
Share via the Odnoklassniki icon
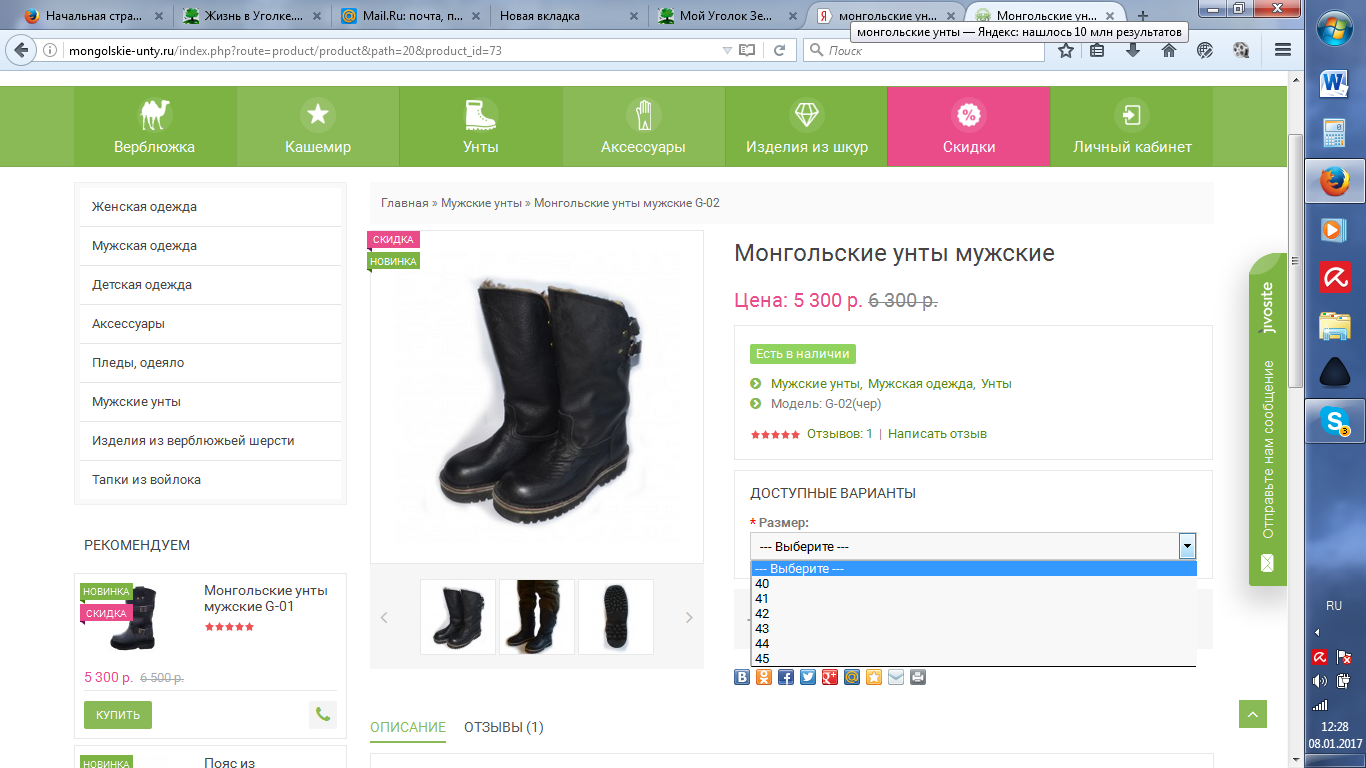(764, 677)
